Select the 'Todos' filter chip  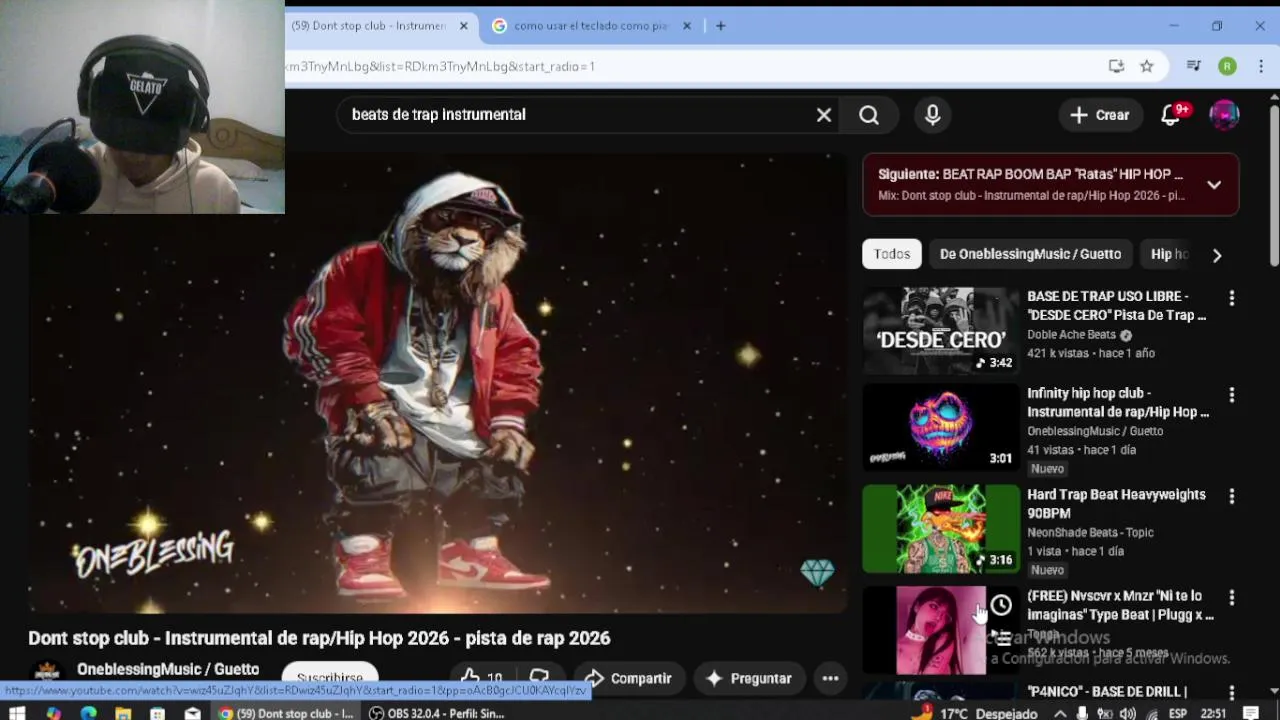[x=892, y=254]
